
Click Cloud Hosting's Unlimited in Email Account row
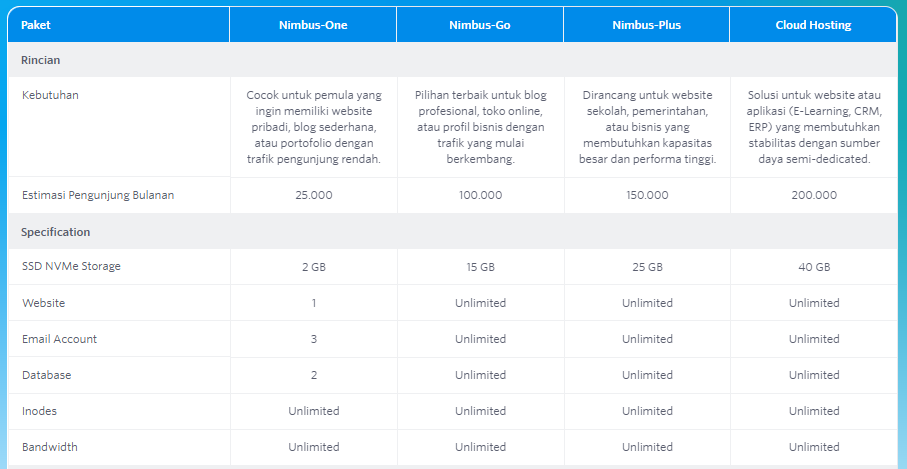[x=814, y=339]
